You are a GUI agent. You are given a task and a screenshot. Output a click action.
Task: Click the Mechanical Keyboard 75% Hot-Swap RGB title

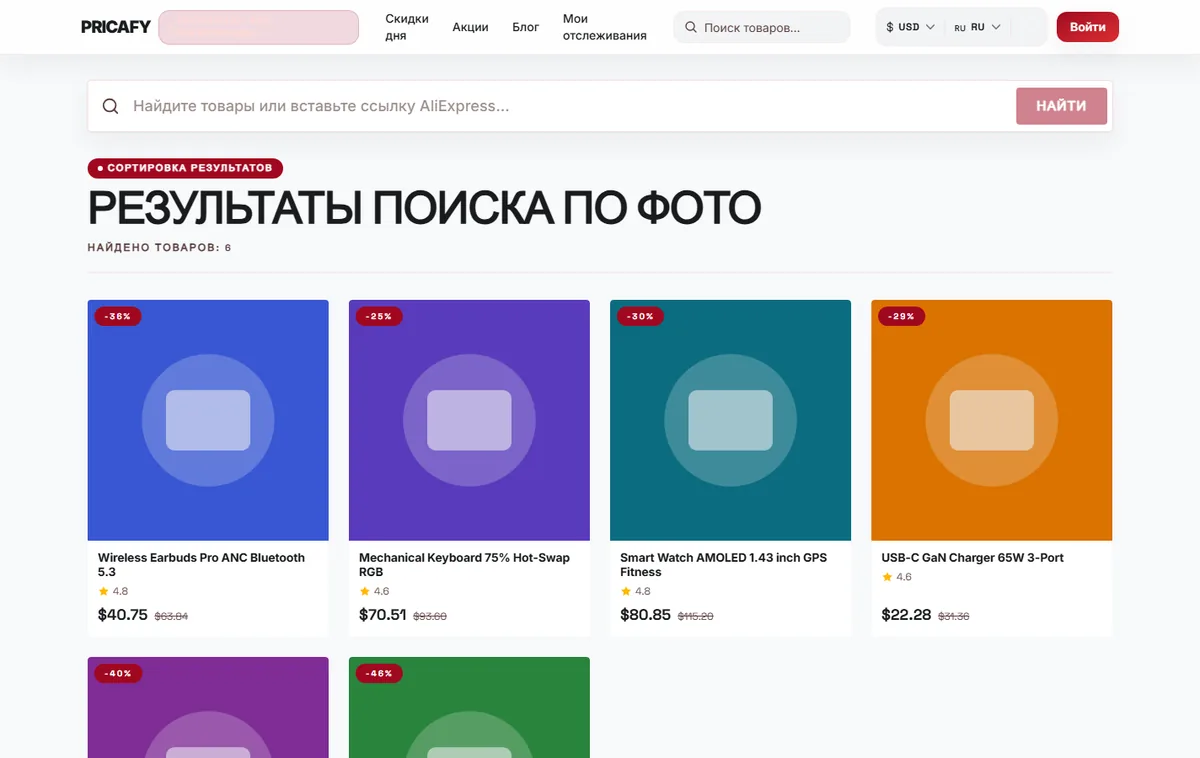(464, 565)
